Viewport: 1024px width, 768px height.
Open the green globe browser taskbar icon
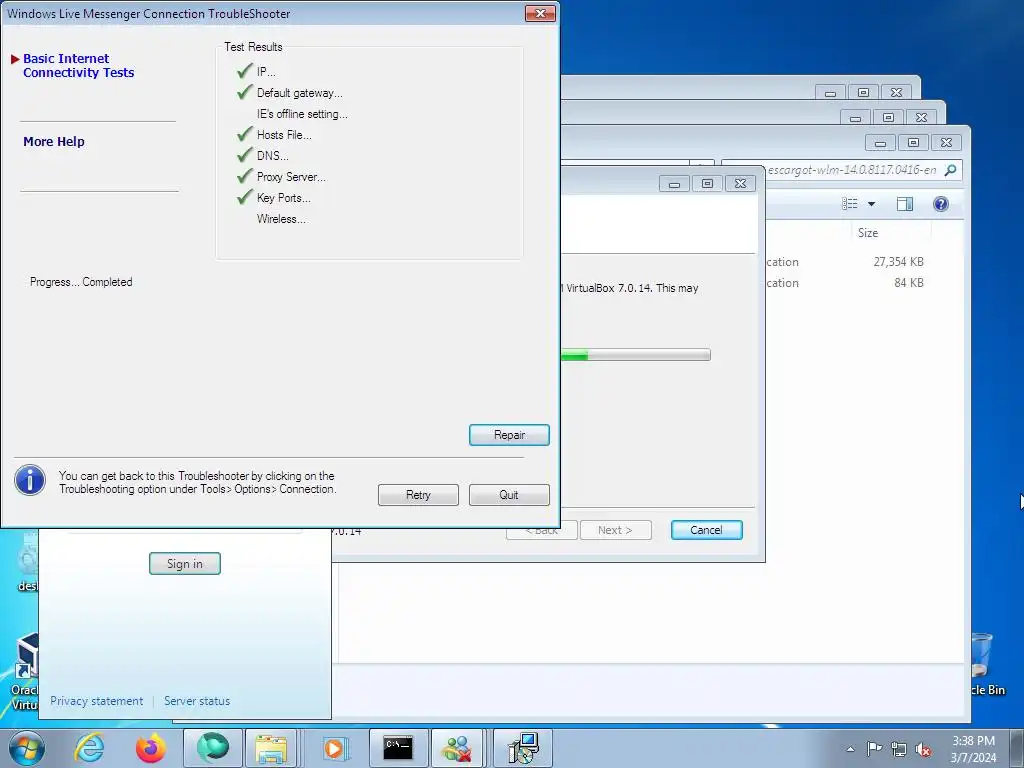click(x=213, y=748)
